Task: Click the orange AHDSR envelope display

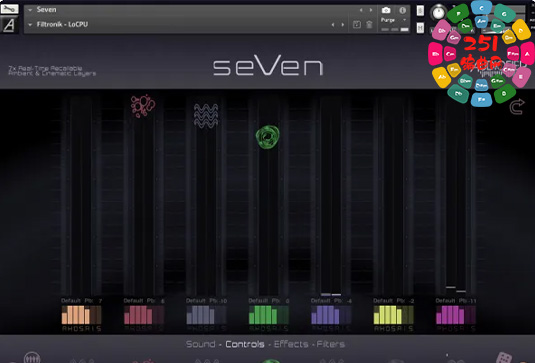Action: click(x=81, y=315)
